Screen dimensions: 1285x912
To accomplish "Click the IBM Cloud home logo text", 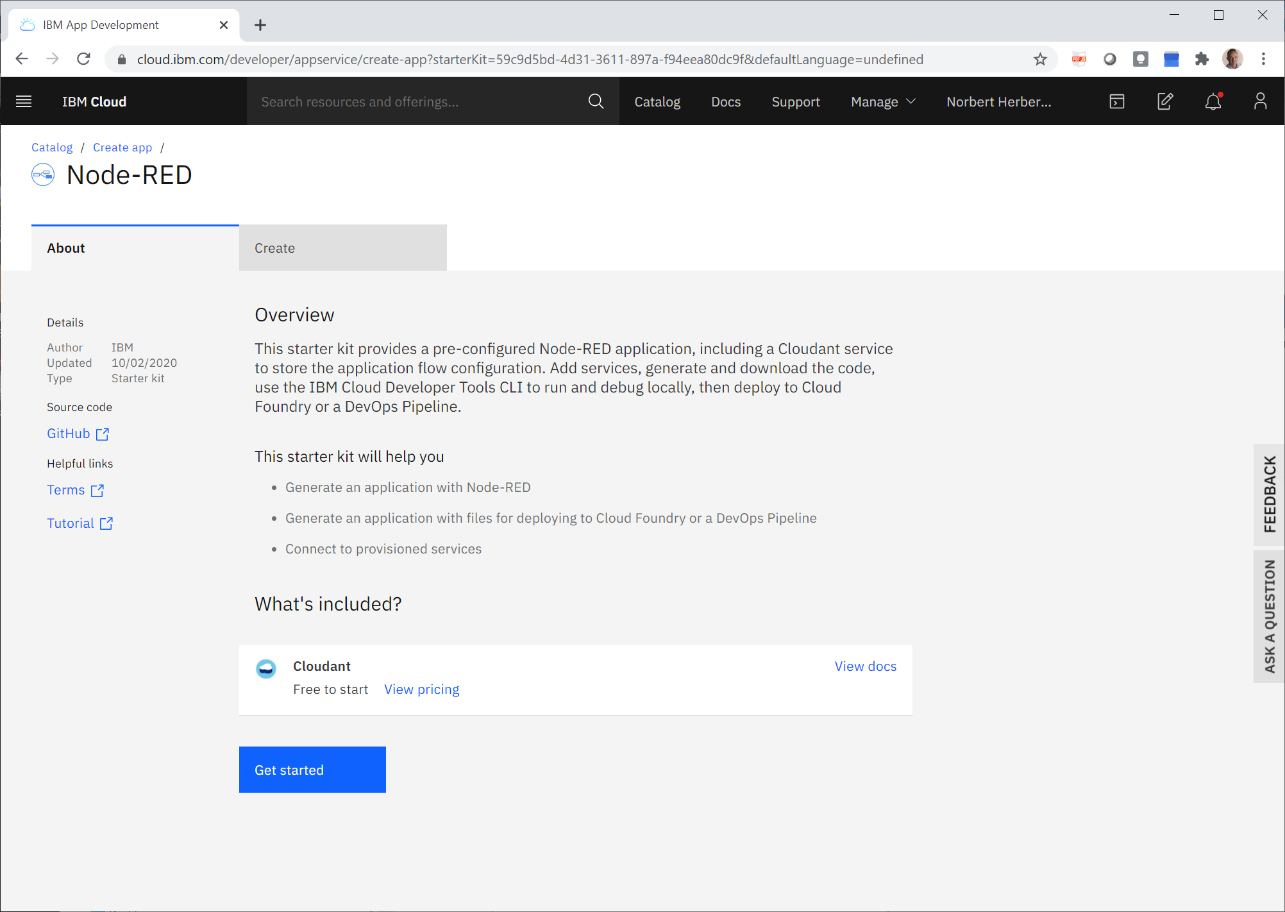I will 94,101.
